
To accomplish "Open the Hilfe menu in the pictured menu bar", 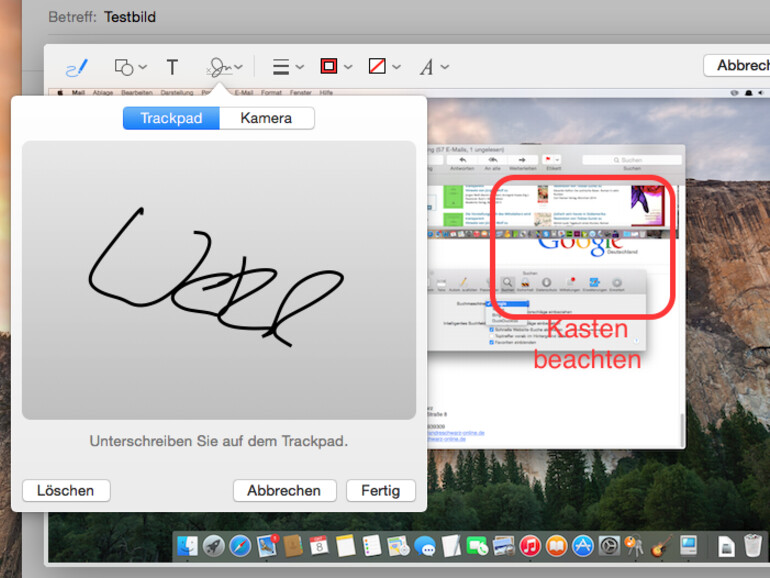I will (x=326, y=92).
